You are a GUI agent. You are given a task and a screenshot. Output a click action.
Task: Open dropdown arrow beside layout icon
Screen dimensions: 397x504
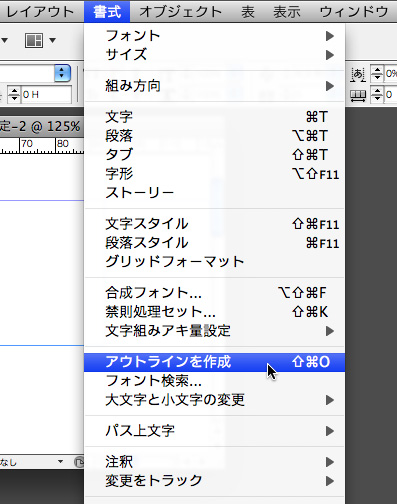tap(52, 41)
